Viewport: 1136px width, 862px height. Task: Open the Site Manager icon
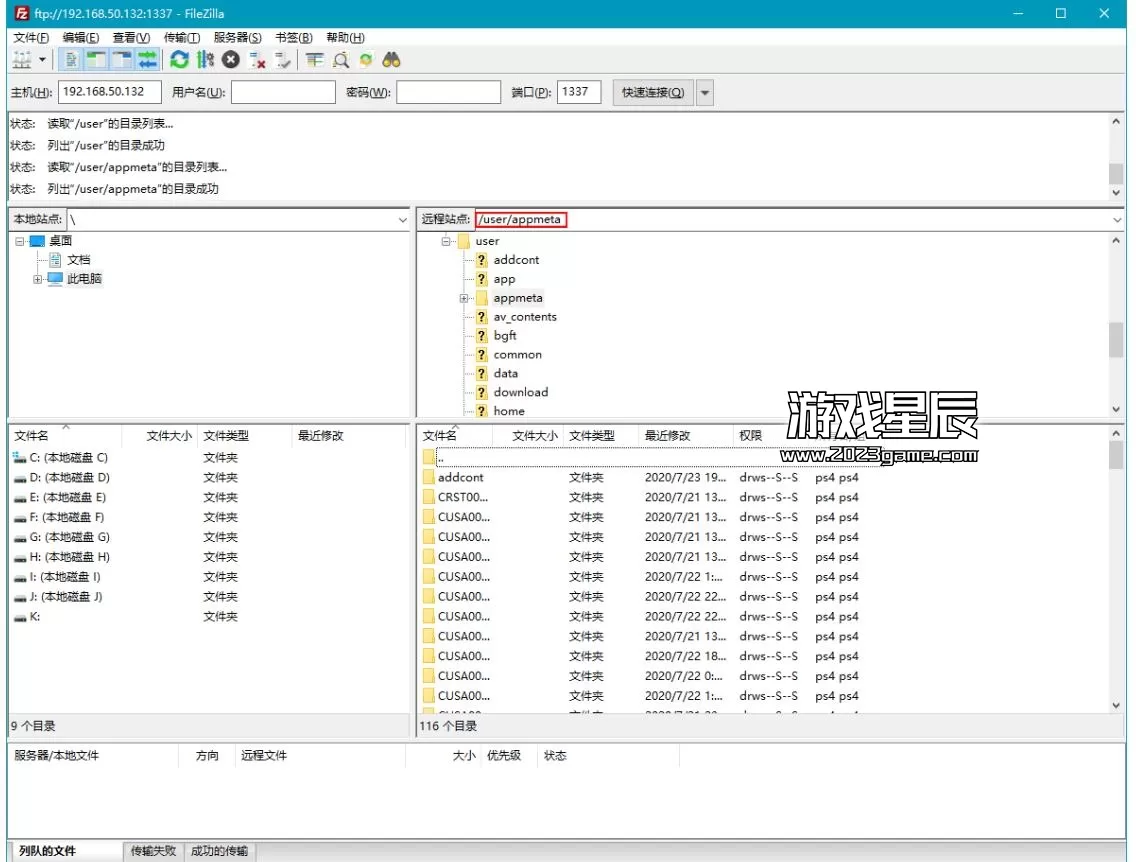pyautogui.click(x=21, y=60)
